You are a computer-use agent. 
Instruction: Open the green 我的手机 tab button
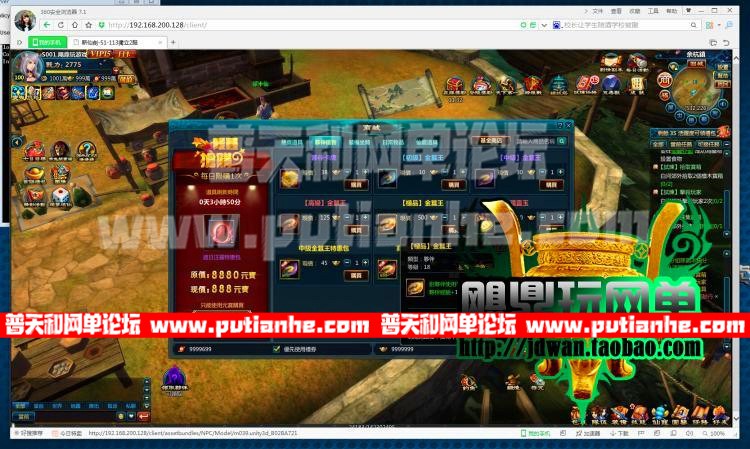[47, 43]
